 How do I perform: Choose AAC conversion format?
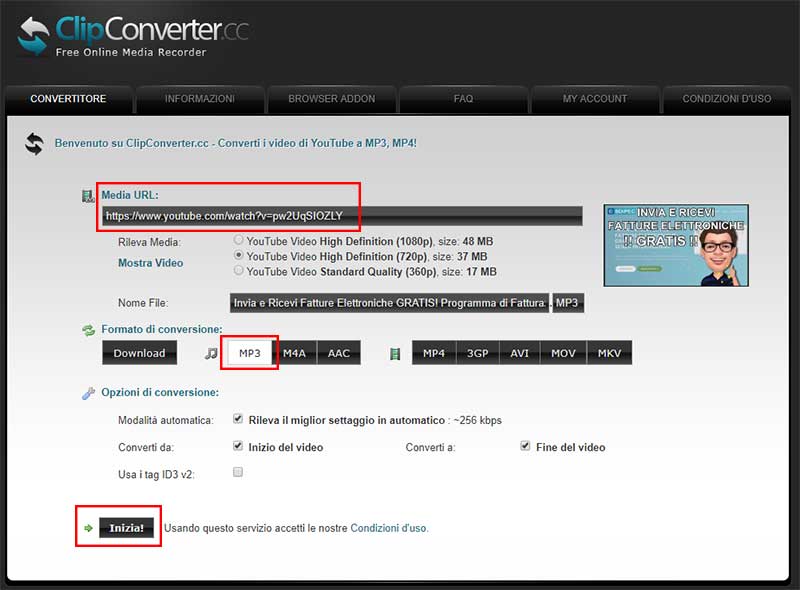tap(339, 353)
